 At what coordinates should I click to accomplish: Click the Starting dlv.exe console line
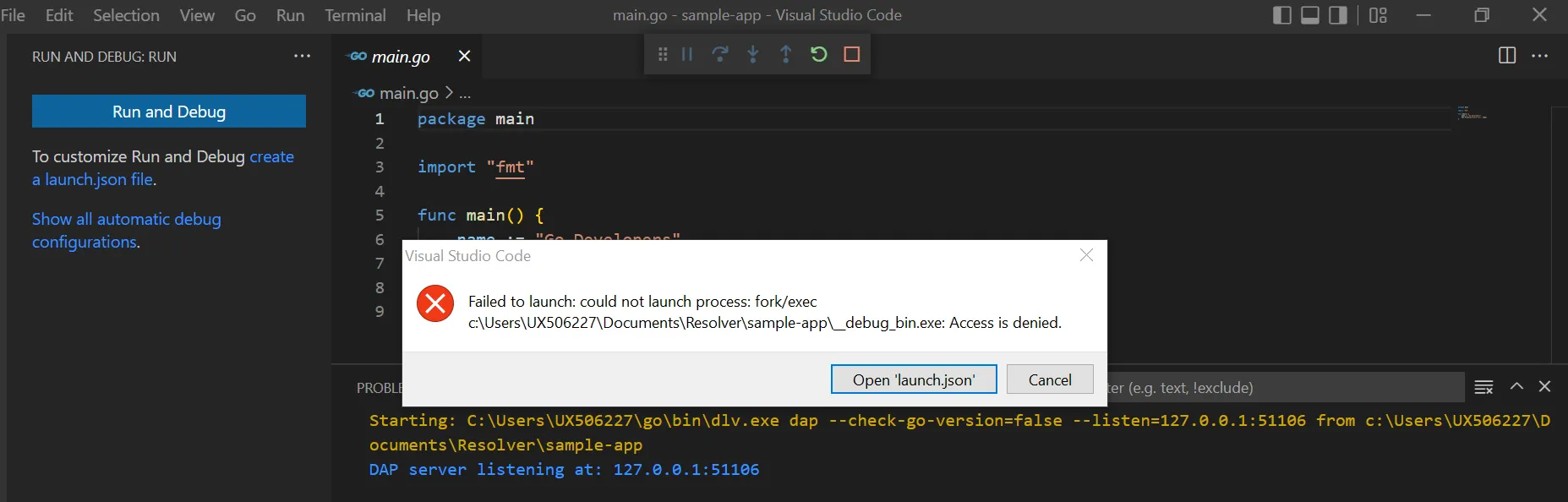click(x=959, y=432)
